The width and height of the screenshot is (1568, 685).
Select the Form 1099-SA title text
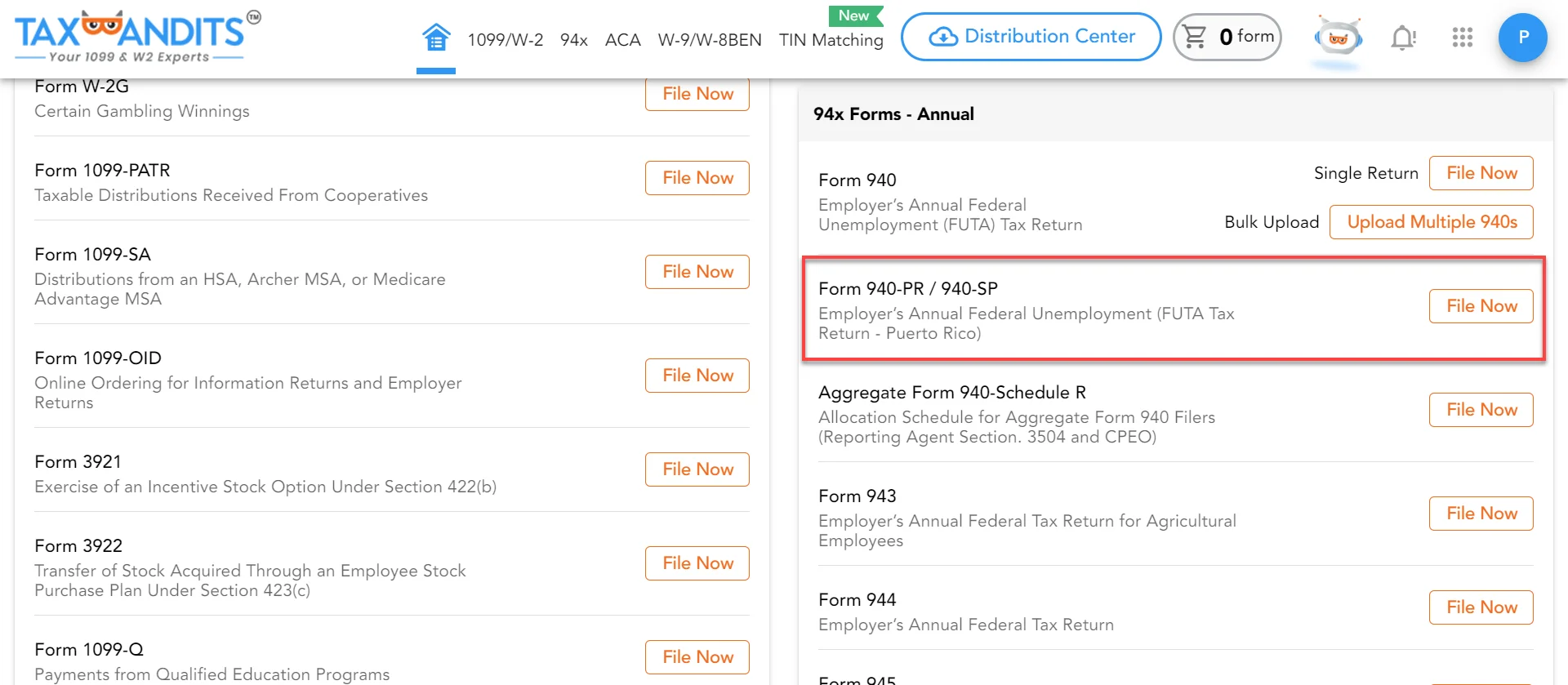click(x=92, y=255)
